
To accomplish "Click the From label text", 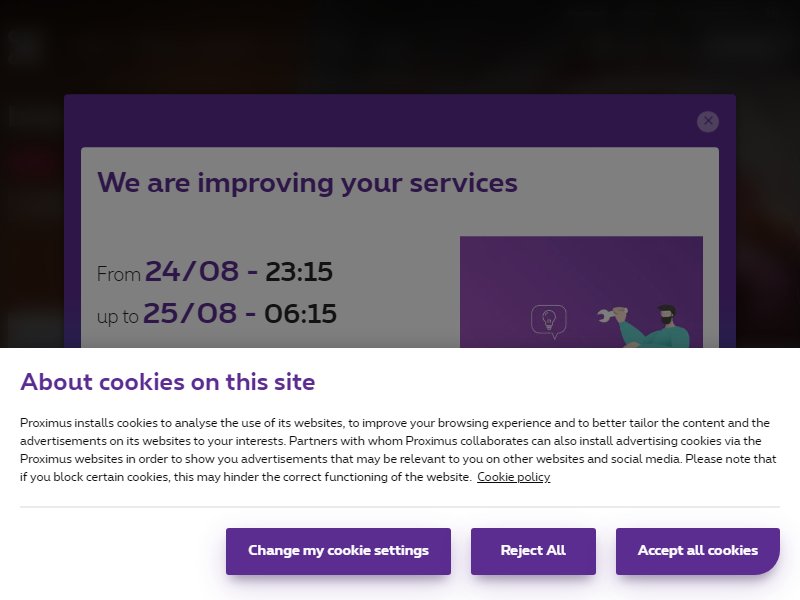I will (118, 274).
